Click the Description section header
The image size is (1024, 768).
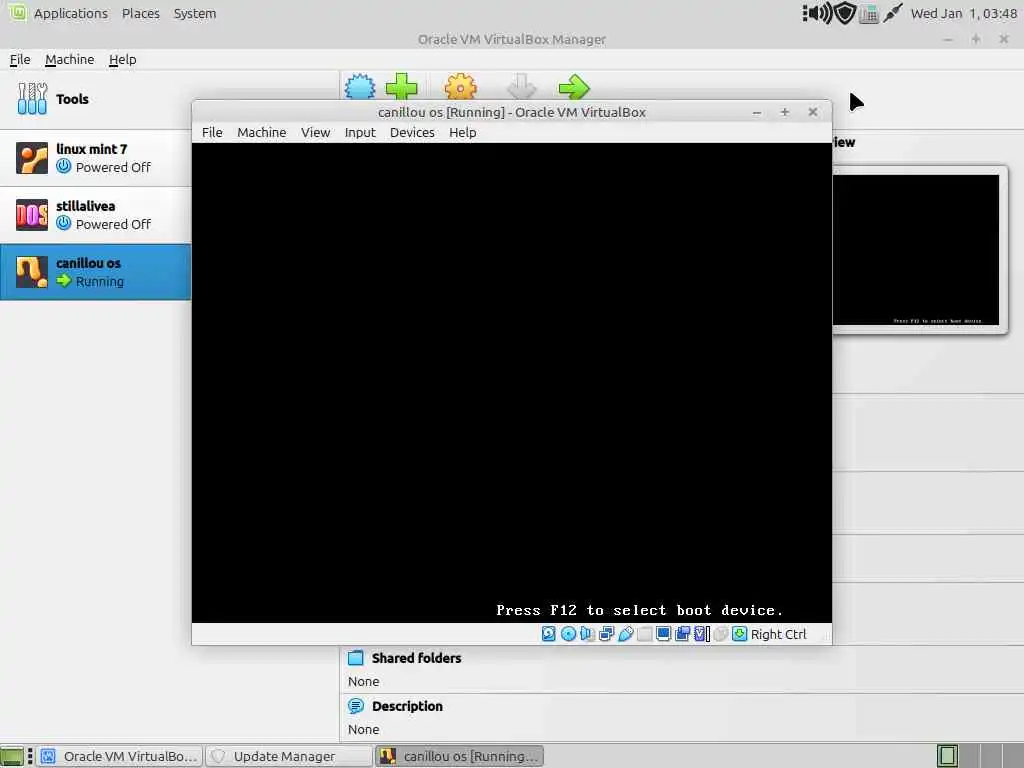(x=407, y=706)
